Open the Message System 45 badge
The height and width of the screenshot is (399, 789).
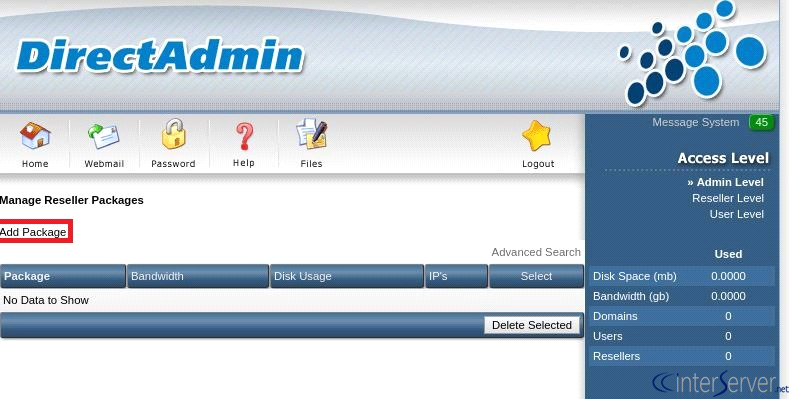(x=761, y=122)
